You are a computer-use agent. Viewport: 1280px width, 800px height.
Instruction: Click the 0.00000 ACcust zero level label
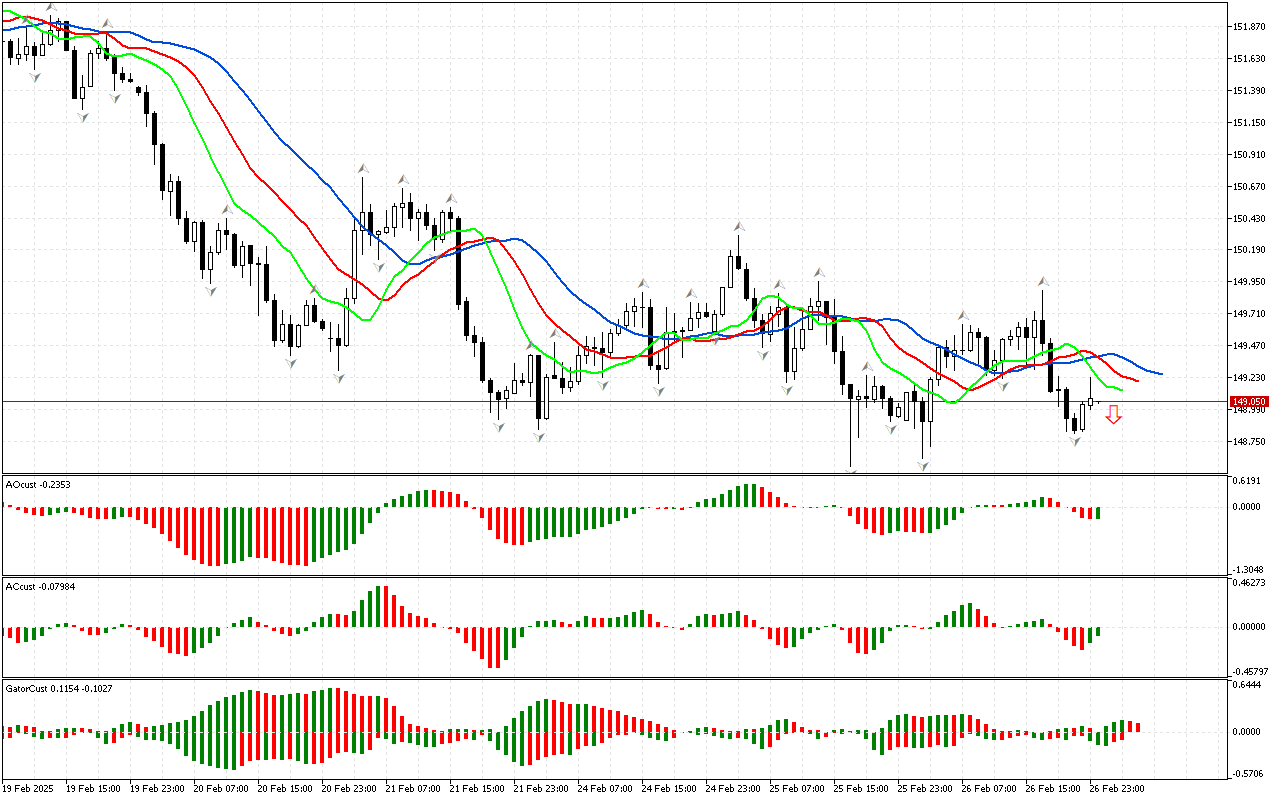[1249, 627]
